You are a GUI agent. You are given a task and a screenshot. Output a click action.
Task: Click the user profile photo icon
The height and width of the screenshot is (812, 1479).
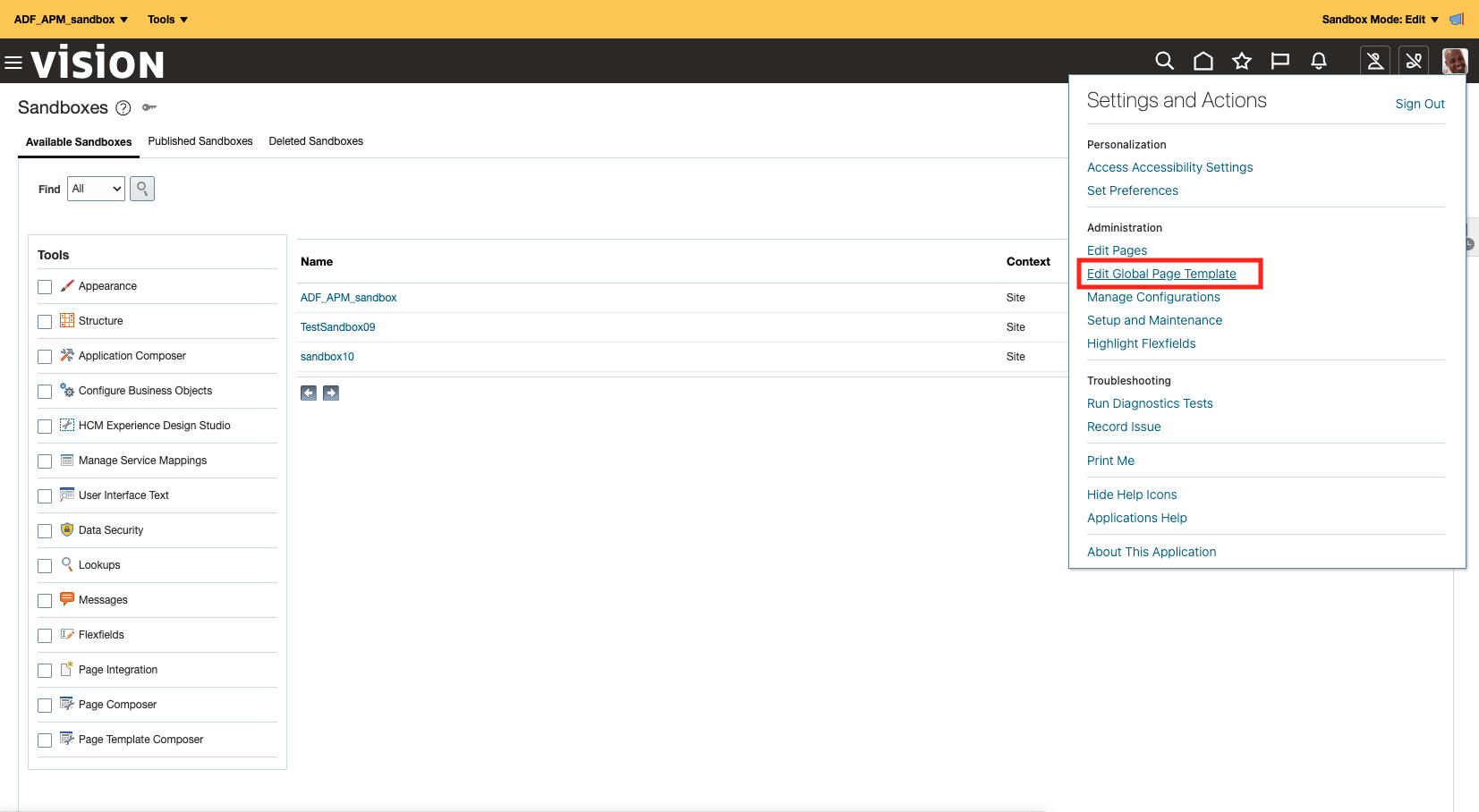(1454, 61)
